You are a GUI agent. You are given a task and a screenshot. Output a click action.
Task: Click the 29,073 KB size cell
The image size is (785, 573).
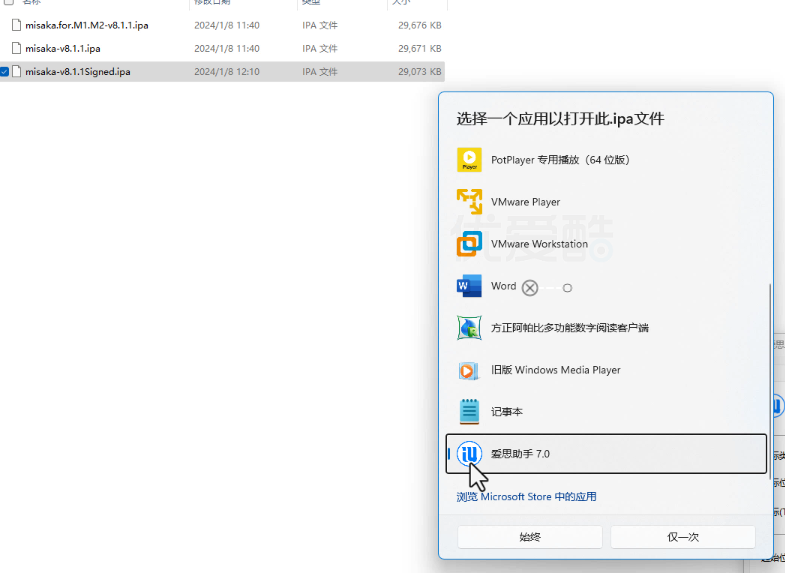(x=420, y=72)
